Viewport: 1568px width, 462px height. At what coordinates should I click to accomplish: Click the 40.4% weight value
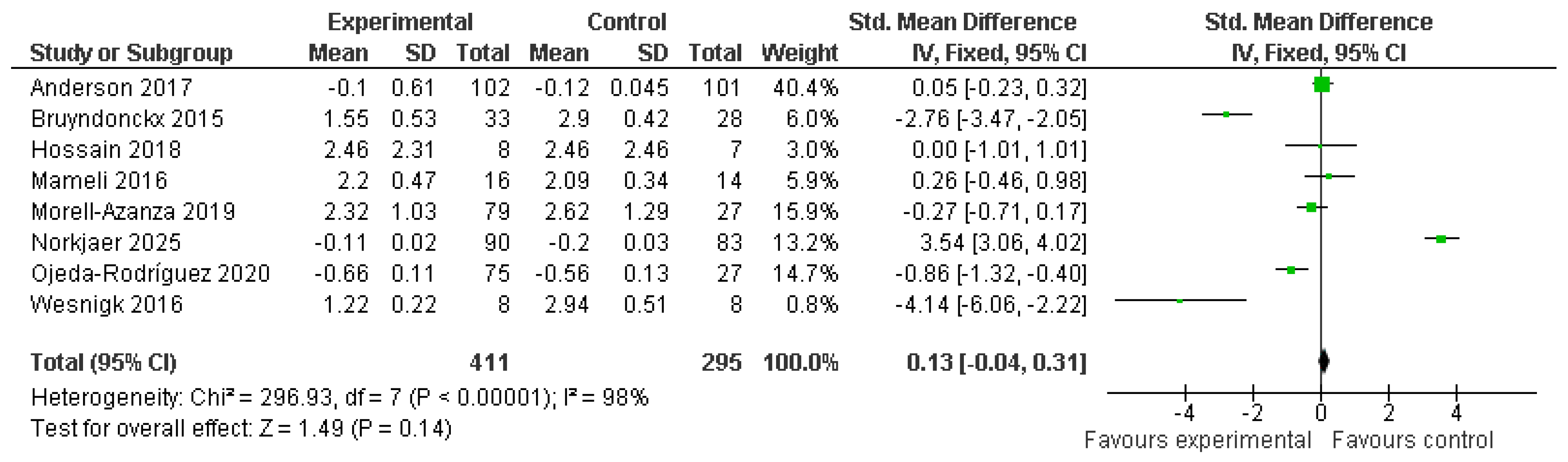click(x=805, y=88)
